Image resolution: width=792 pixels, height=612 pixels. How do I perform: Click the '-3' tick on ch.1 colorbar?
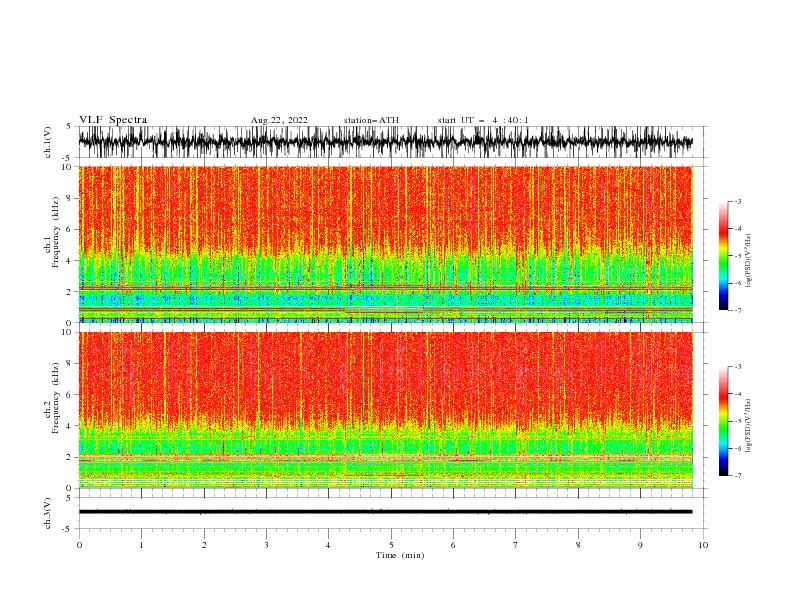click(738, 201)
